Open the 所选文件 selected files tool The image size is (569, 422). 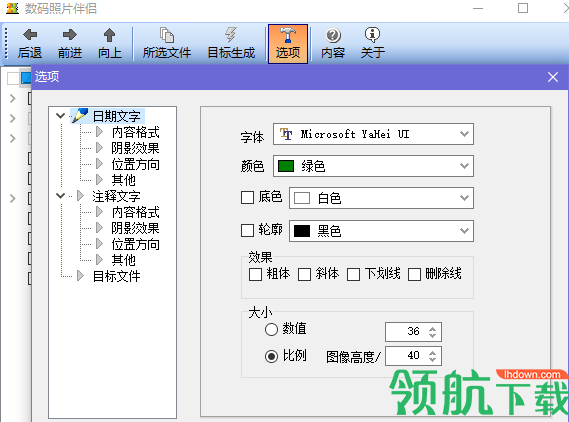click(167, 44)
